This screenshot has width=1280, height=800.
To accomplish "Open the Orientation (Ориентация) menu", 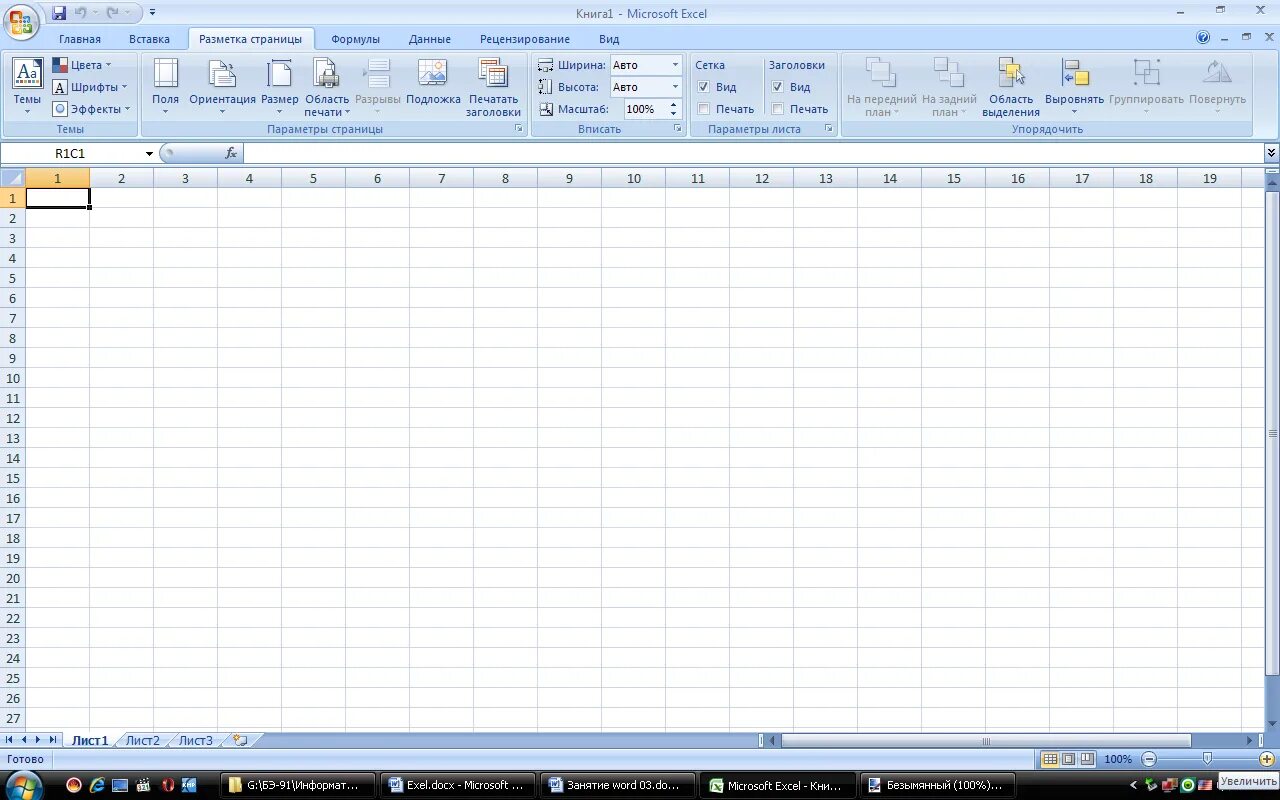I will click(x=222, y=87).
